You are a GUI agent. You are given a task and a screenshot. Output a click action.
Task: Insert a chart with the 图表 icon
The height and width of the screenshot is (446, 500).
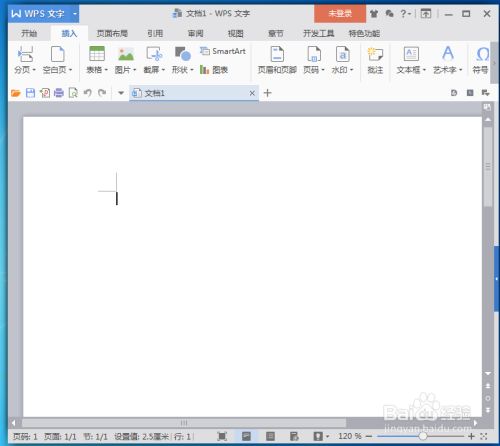click(x=214, y=70)
